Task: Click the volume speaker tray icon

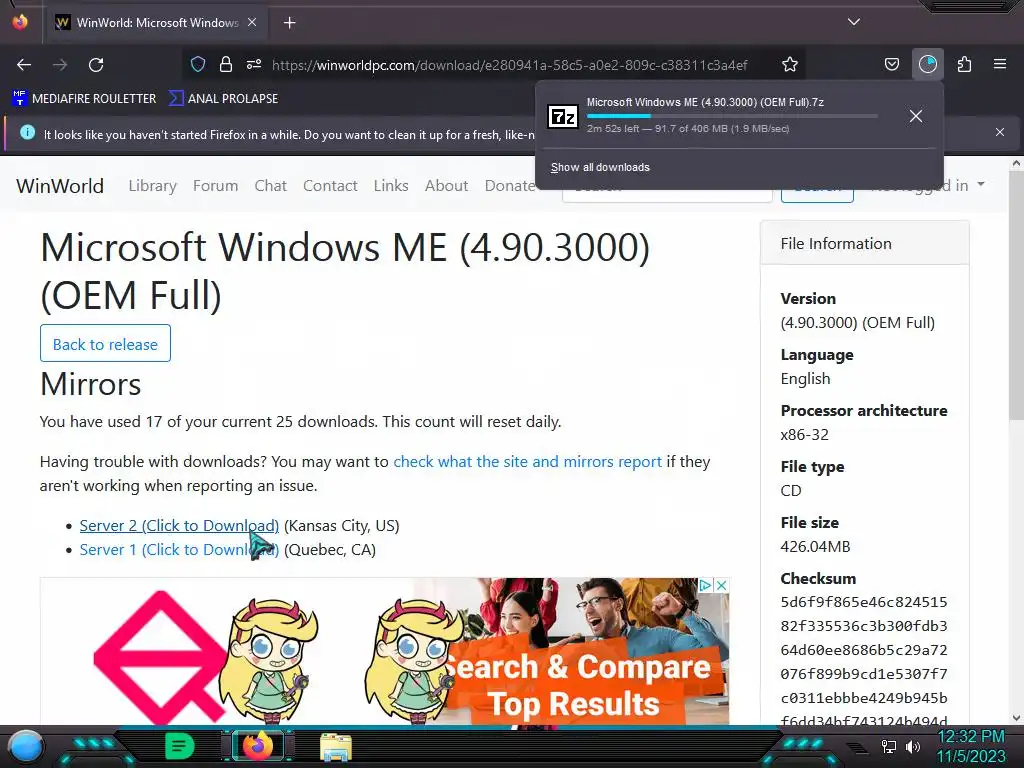Action: coord(913,746)
